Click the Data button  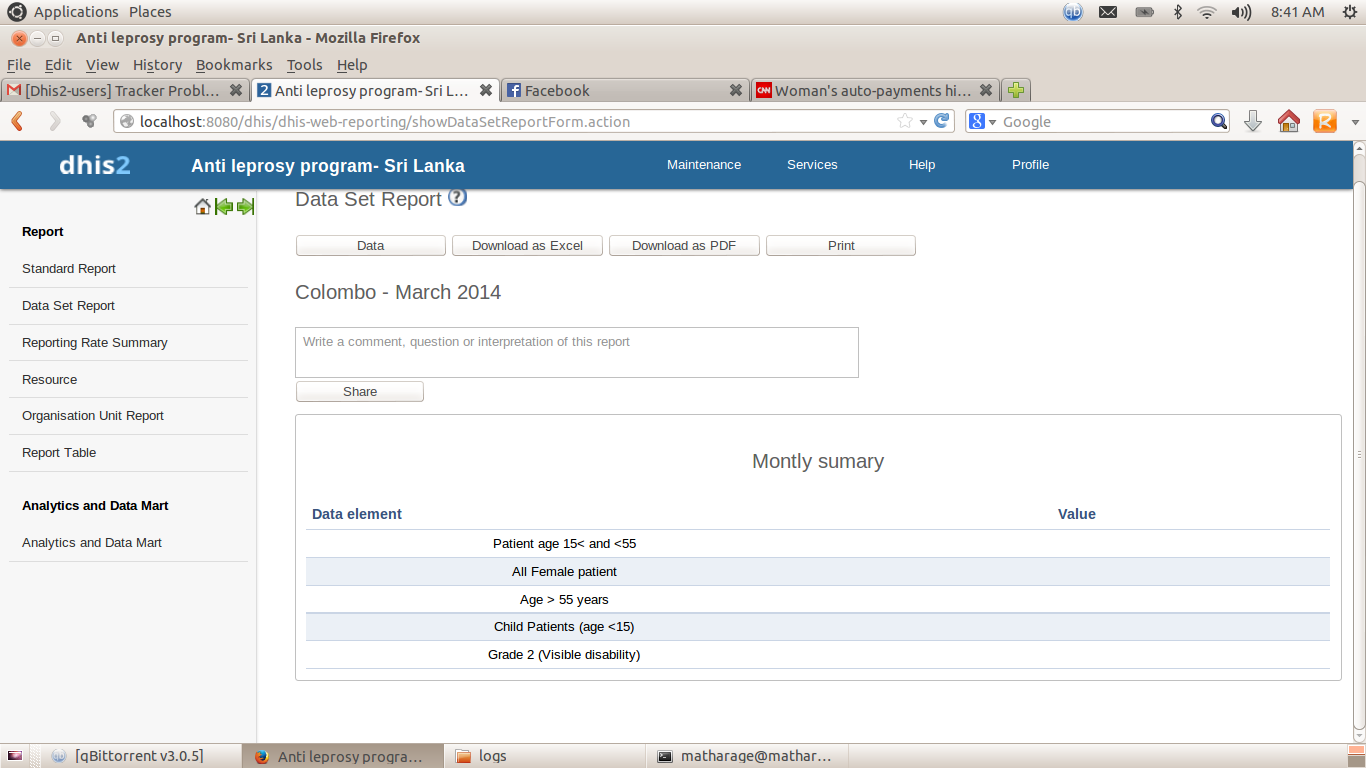371,246
